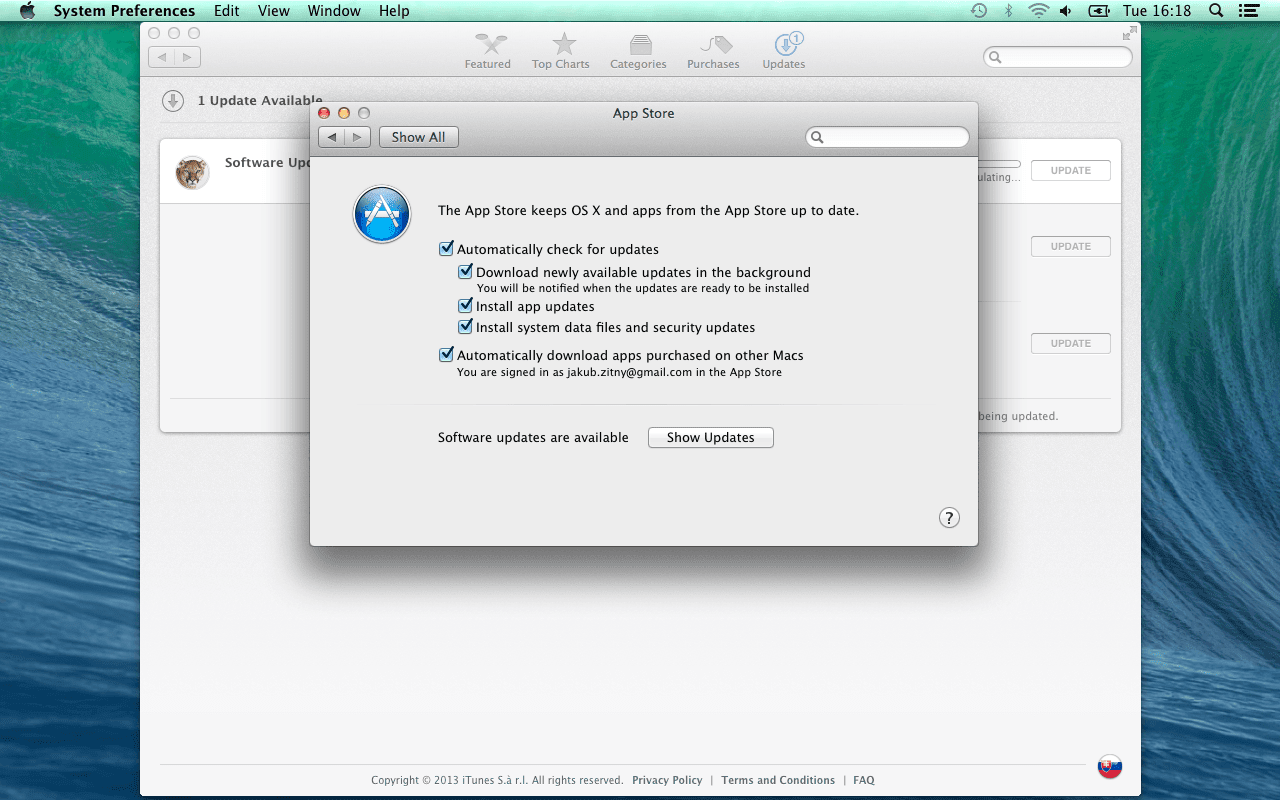Viewport: 1280px width, 800px height.
Task: Open Time Machine menu bar icon
Action: pos(979,11)
